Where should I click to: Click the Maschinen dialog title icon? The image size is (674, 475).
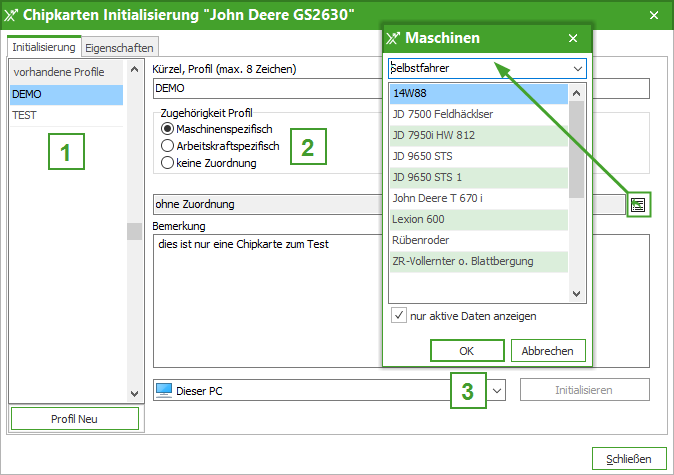point(395,38)
